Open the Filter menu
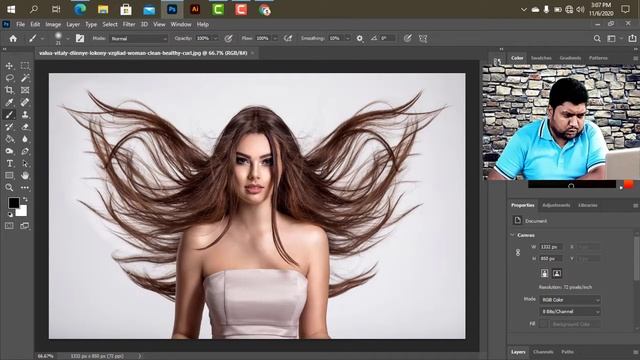Screen dimensions: 640x360 (129, 24)
